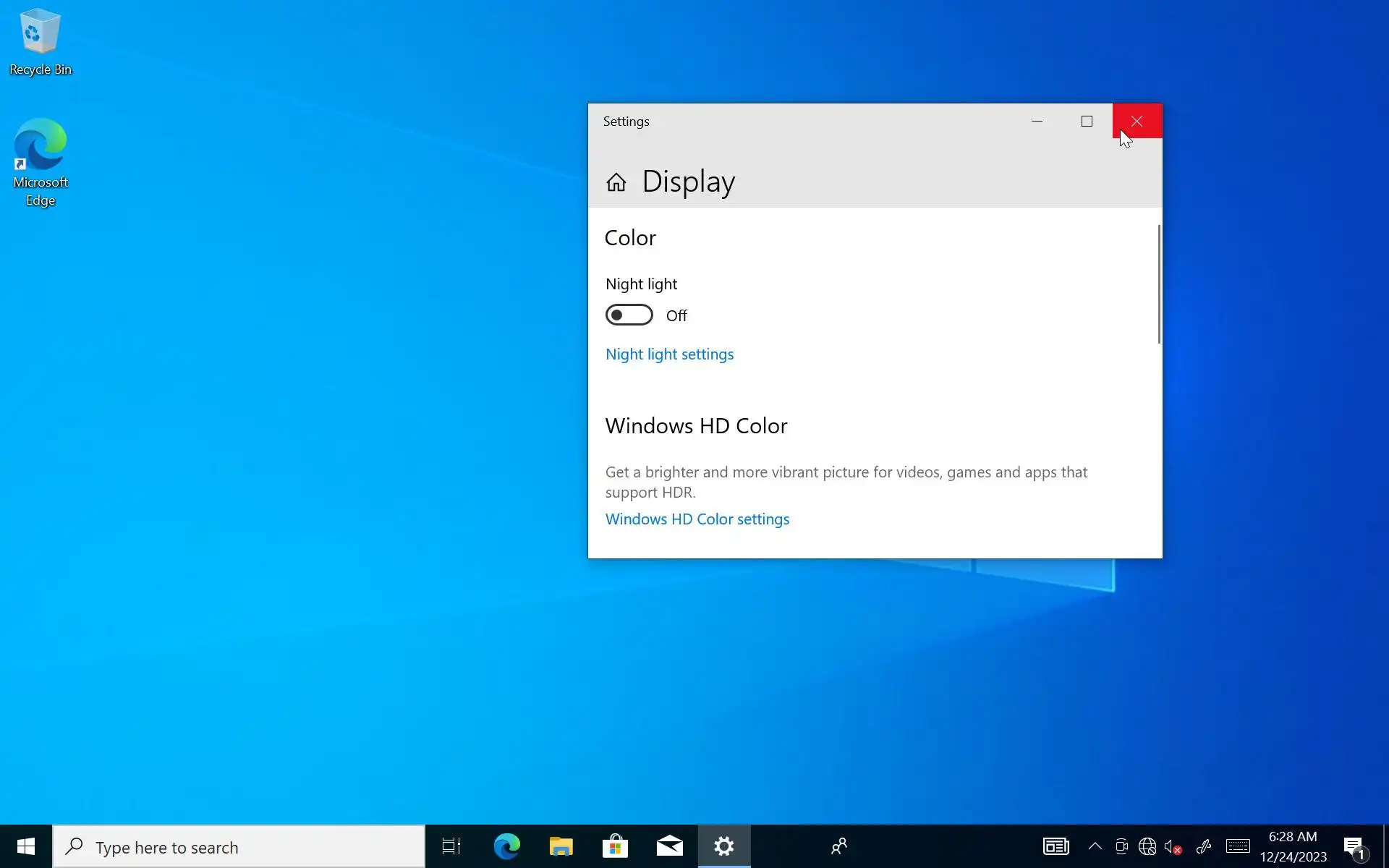Open the Windows Start menu
Screen dimensions: 1389x868
click(x=26, y=846)
